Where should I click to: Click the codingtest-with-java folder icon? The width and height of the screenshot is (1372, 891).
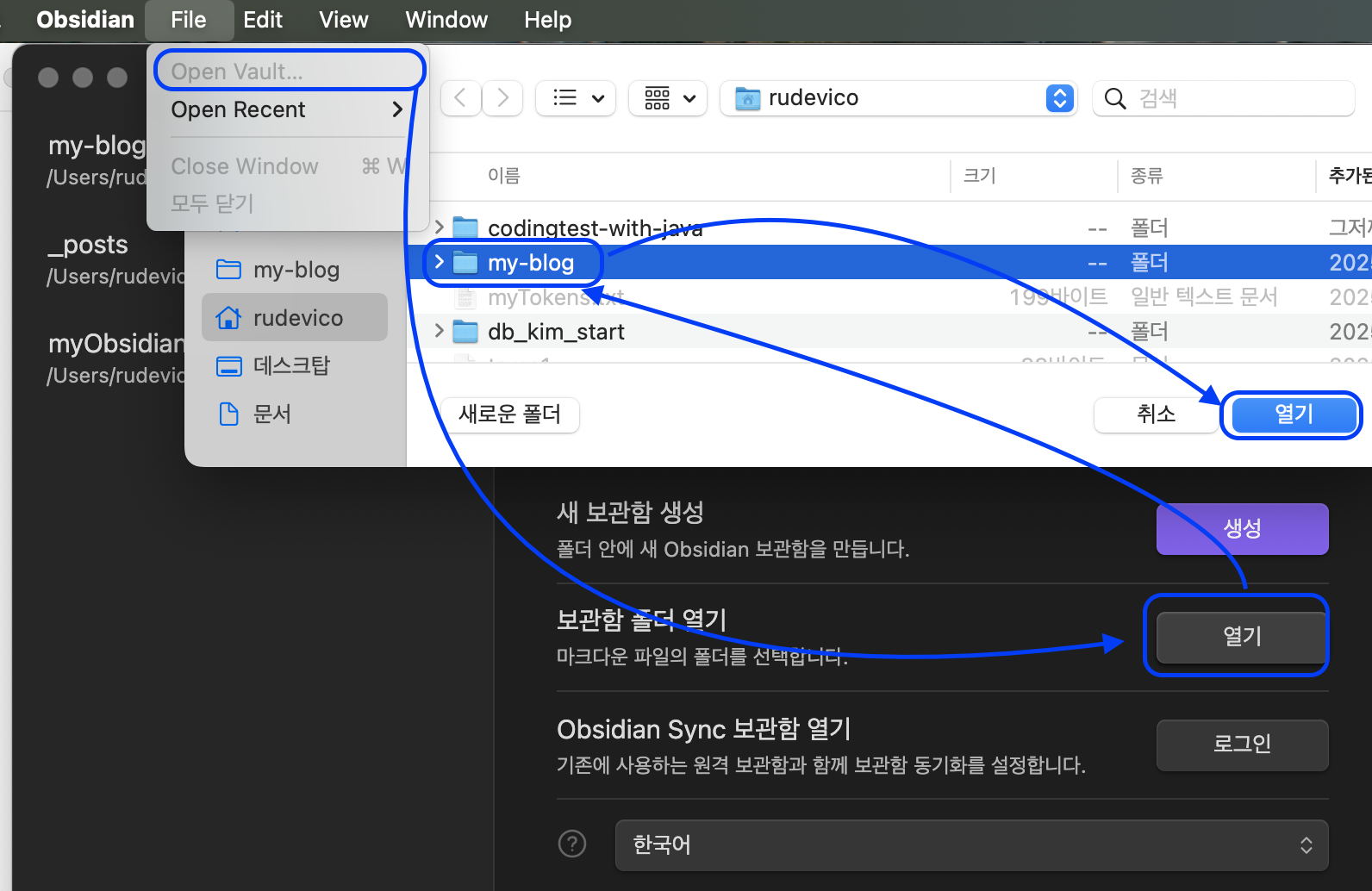pyautogui.click(x=465, y=227)
